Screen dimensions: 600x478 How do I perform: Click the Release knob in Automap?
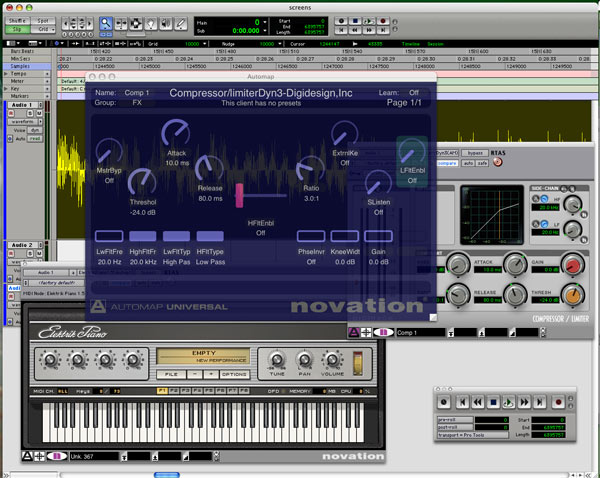tap(209, 168)
